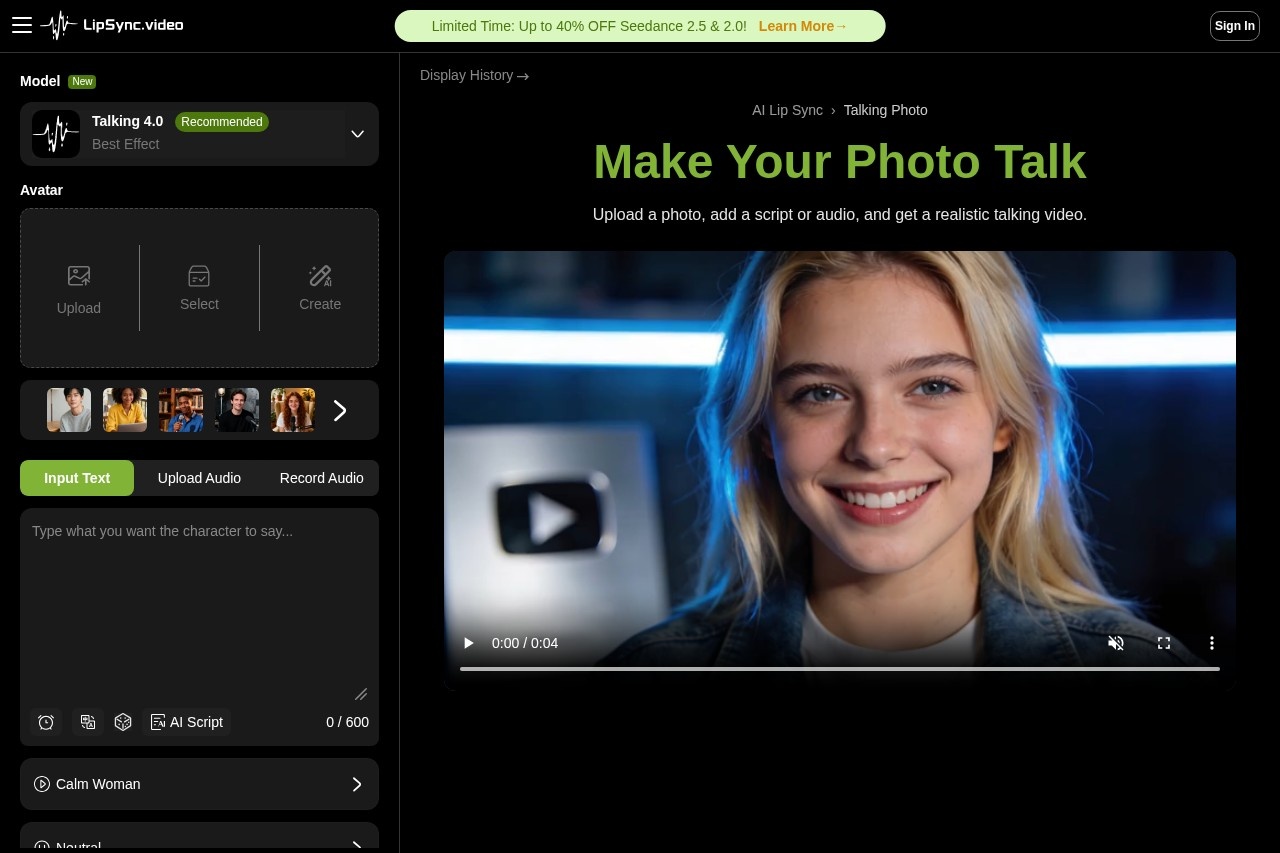The width and height of the screenshot is (1280, 853).
Task: Seek on the video progress bar
Action: [840, 668]
